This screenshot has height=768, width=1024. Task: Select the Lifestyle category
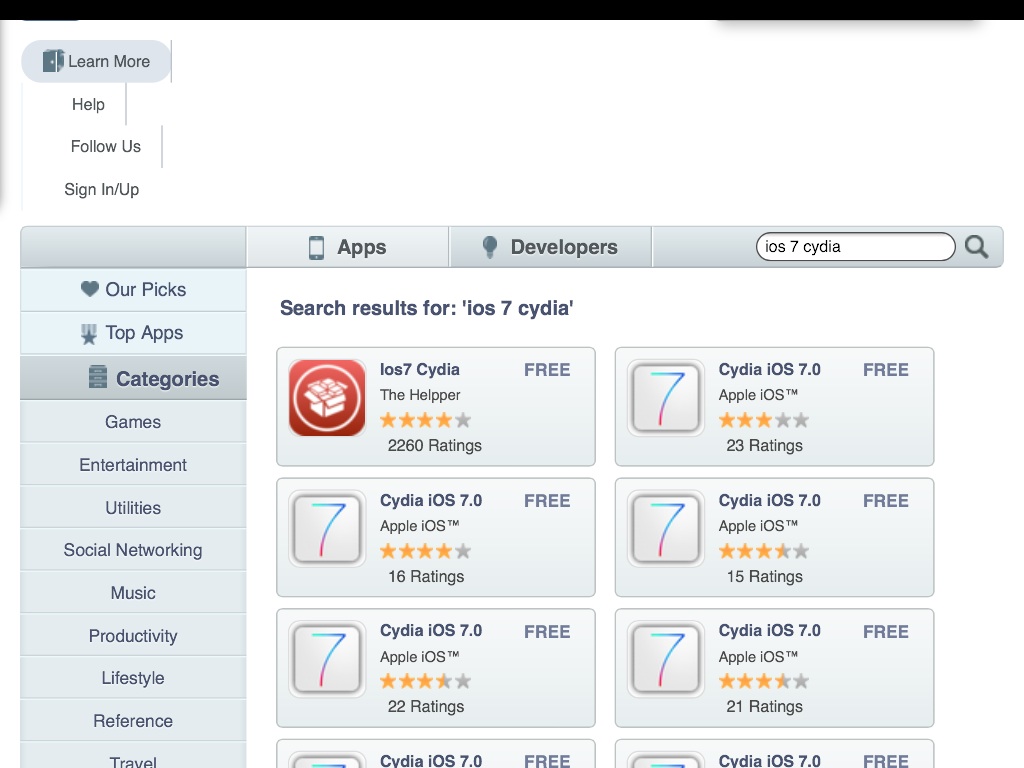133,678
